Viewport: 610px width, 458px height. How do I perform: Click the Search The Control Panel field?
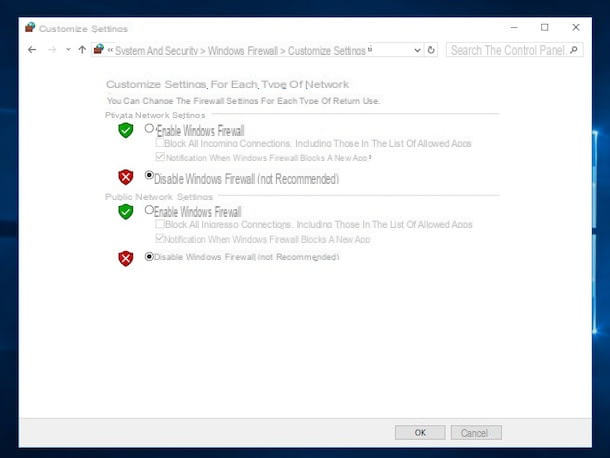[x=514, y=50]
